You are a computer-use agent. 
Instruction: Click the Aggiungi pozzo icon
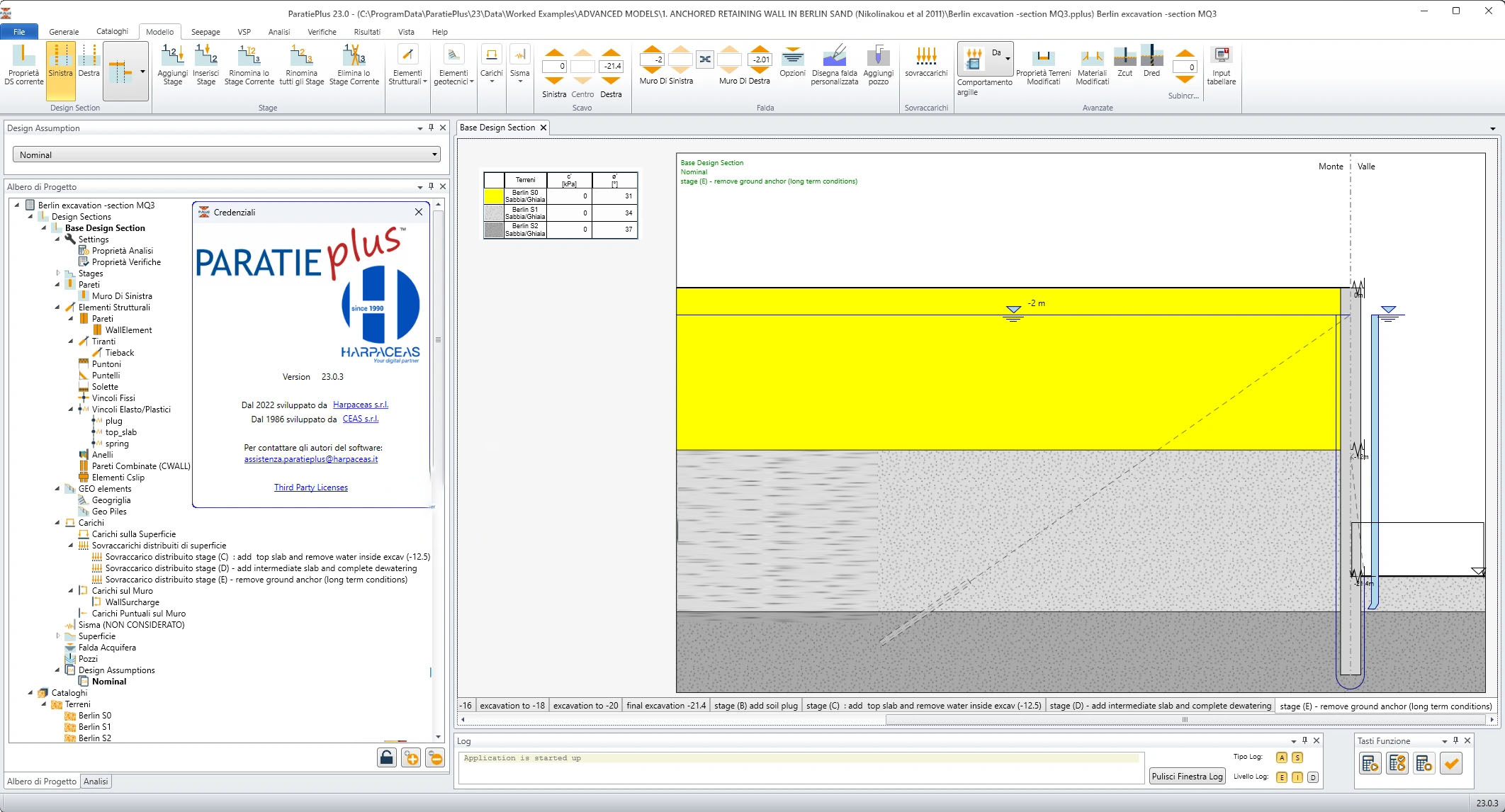878,55
